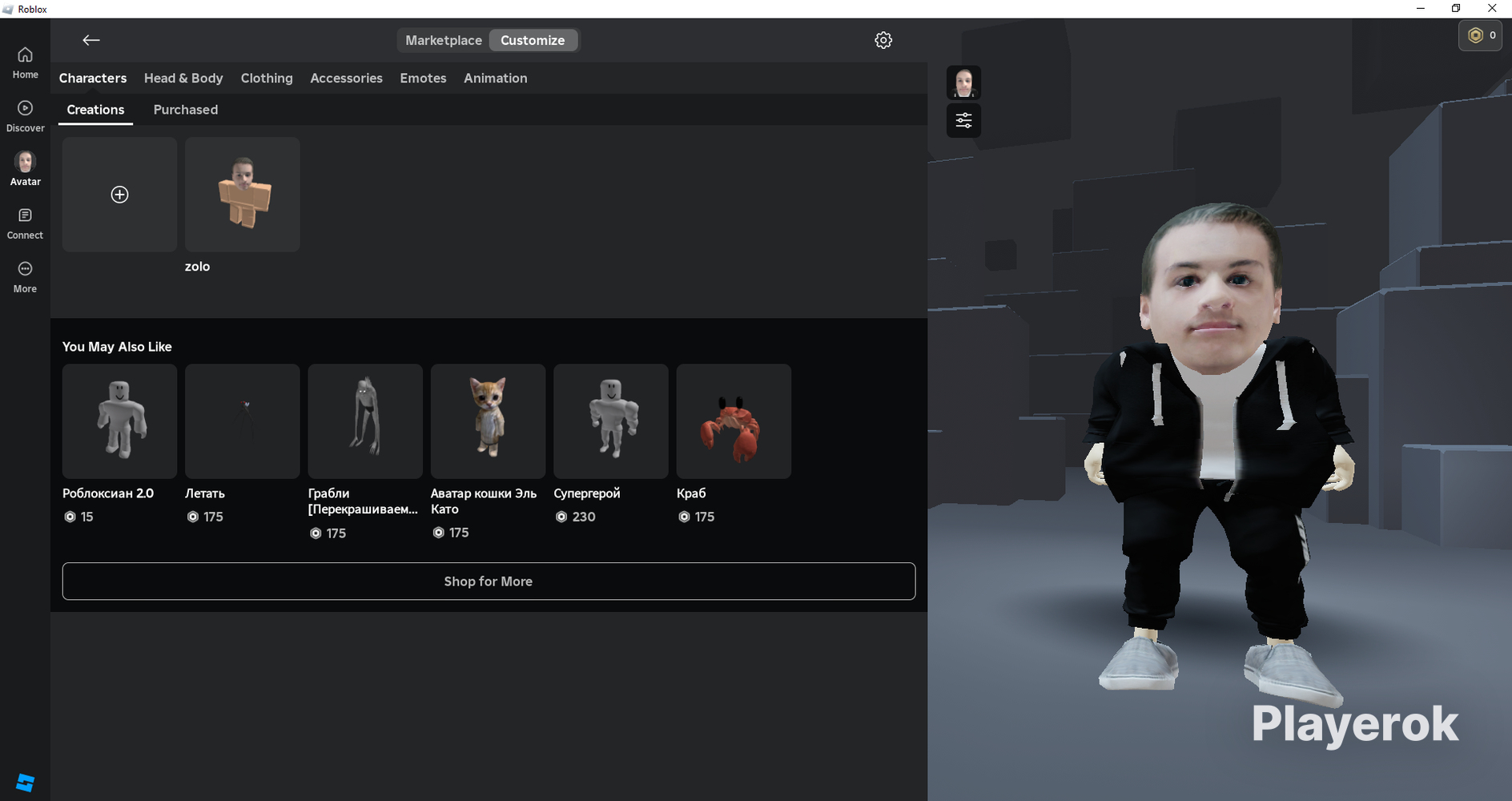This screenshot has height=801, width=1512.
Task: Open the Robux balance badge
Action: [1480, 35]
